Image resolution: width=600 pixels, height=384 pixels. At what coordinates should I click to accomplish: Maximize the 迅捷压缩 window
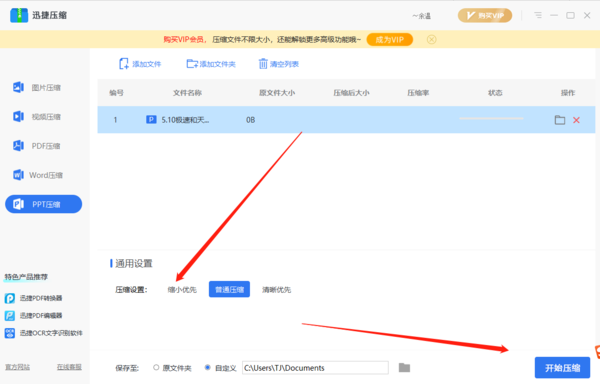pyautogui.click(x=571, y=15)
